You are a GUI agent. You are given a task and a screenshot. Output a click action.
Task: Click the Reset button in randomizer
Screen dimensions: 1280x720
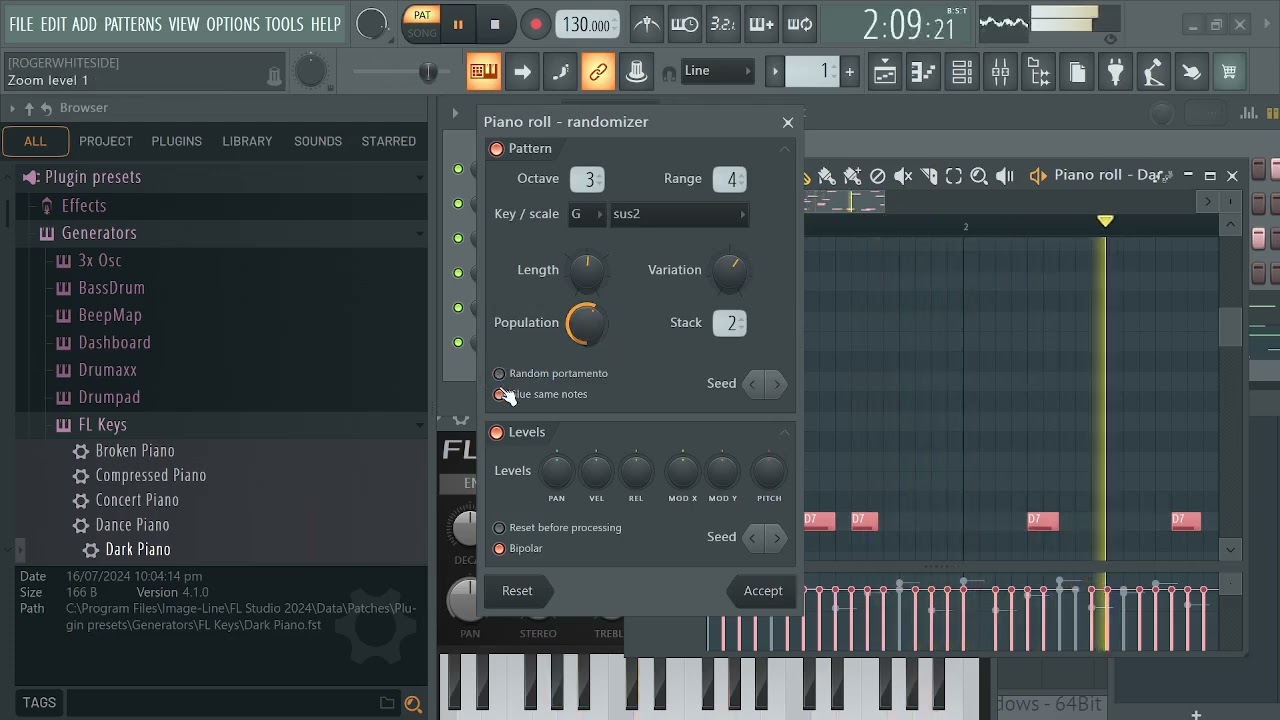517,591
